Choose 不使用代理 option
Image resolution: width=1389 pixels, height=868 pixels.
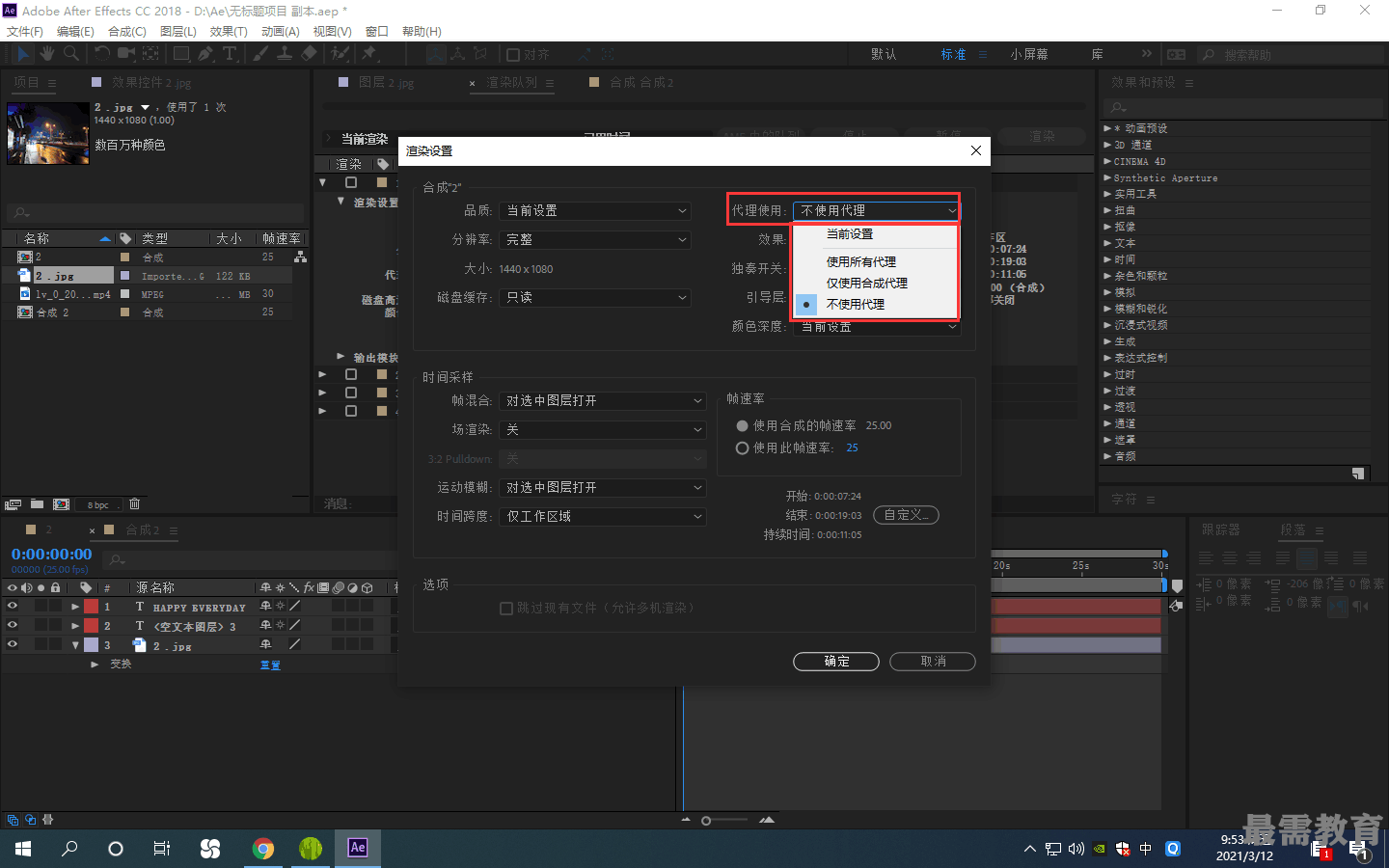point(874,304)
